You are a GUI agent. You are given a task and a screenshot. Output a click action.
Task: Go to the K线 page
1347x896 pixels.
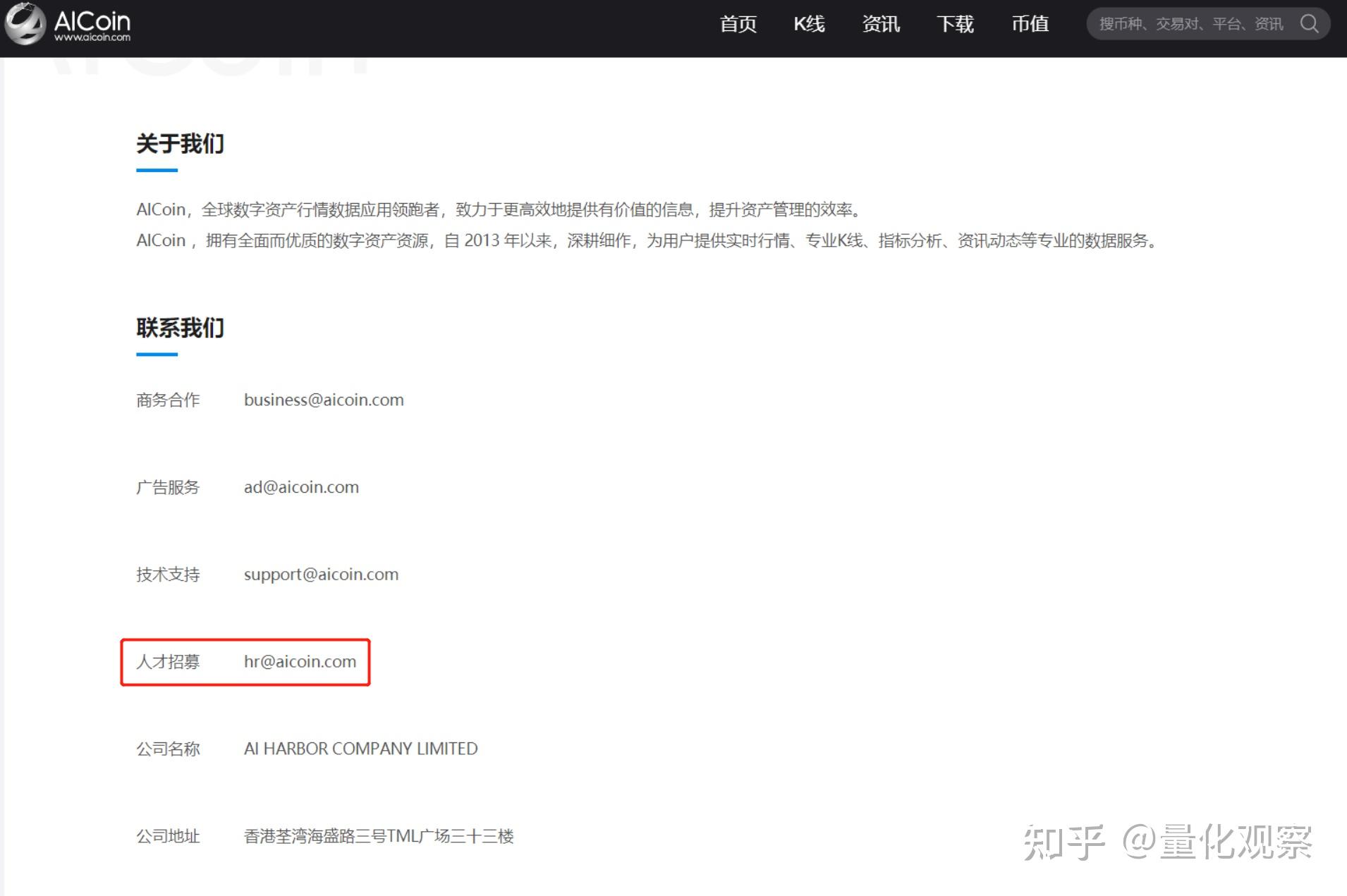point(809,24)
